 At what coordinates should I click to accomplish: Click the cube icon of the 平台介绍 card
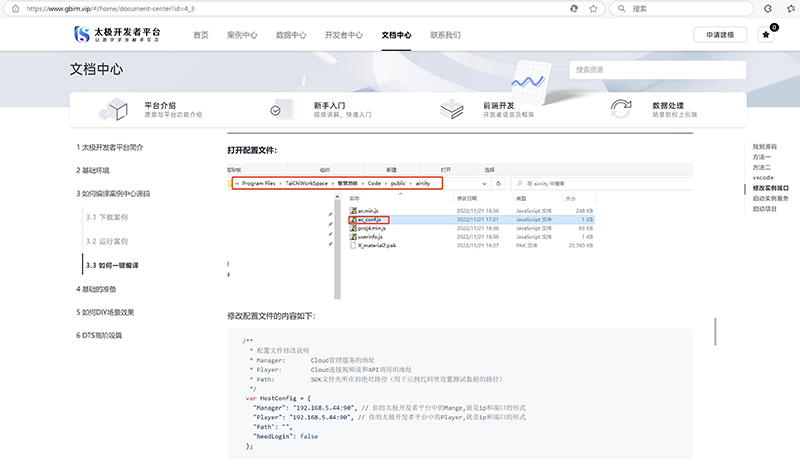click(113, 109)
